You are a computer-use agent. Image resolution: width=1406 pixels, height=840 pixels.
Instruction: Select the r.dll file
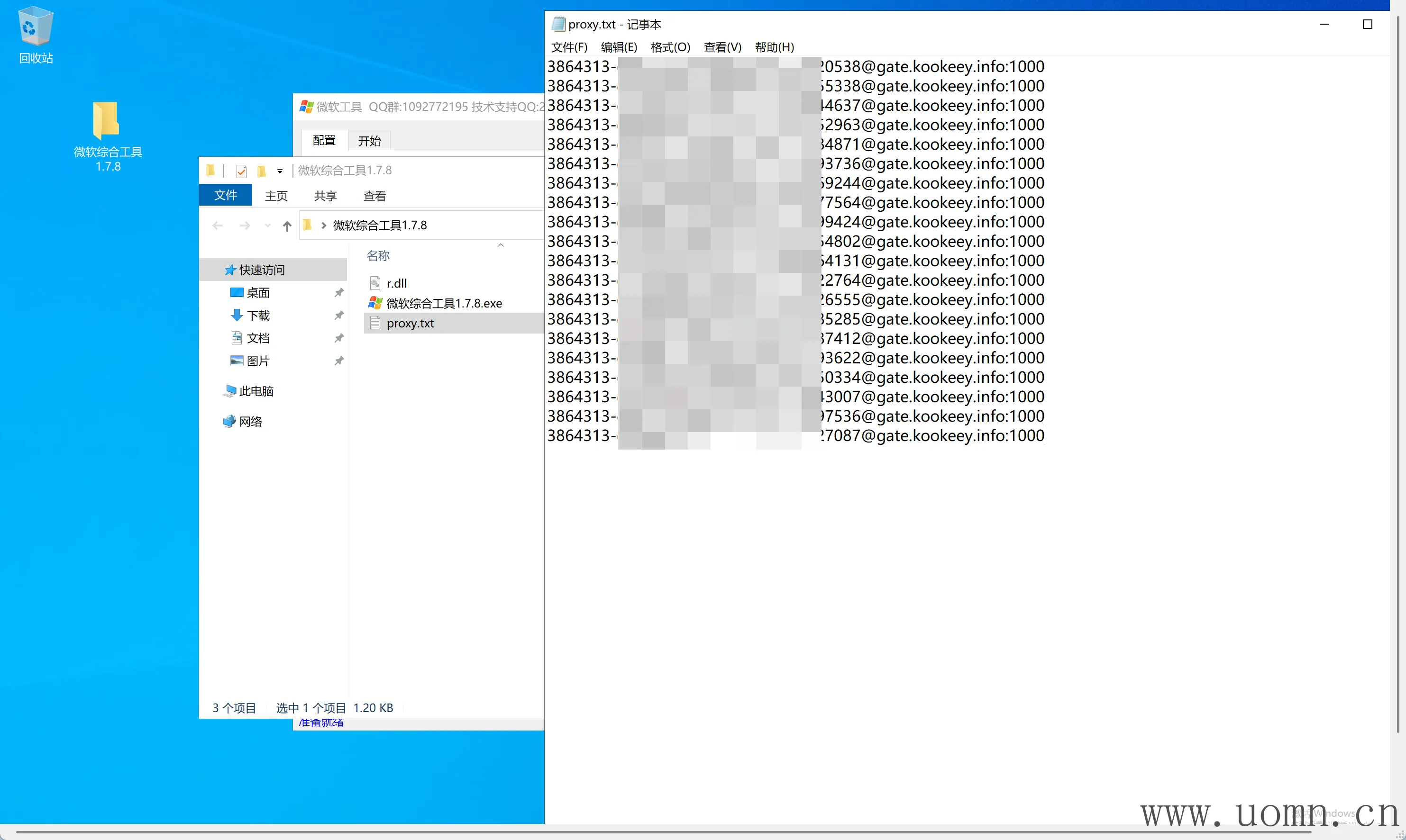(396, 283)
